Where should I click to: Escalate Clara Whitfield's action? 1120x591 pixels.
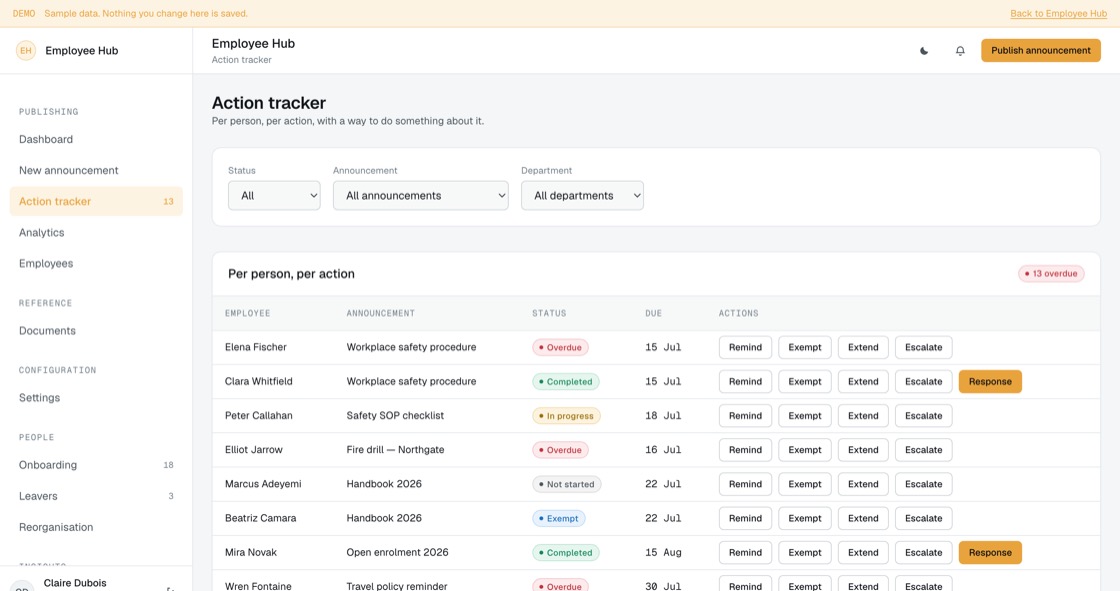(924, 382)
